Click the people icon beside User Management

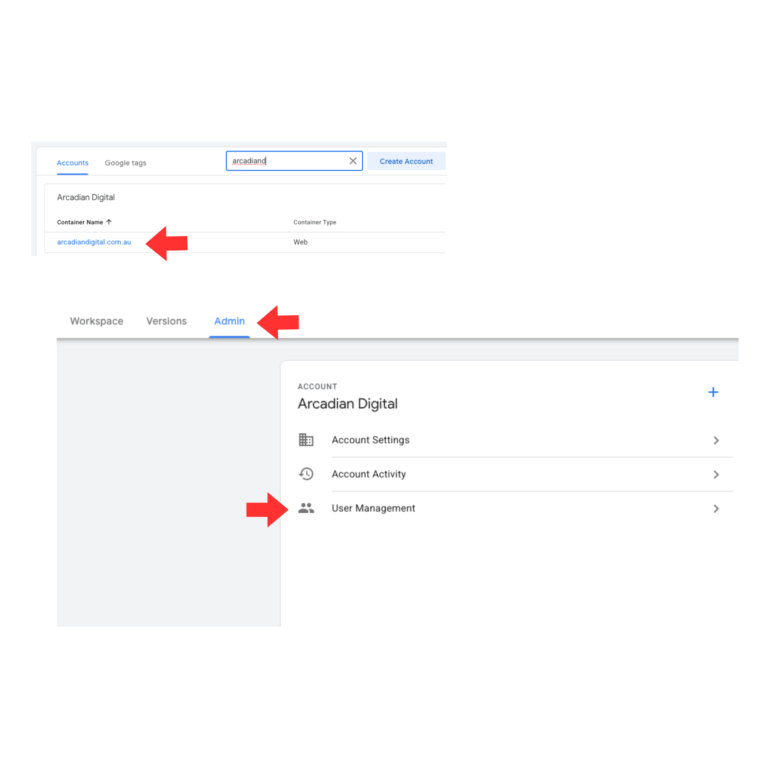[306, 508]
